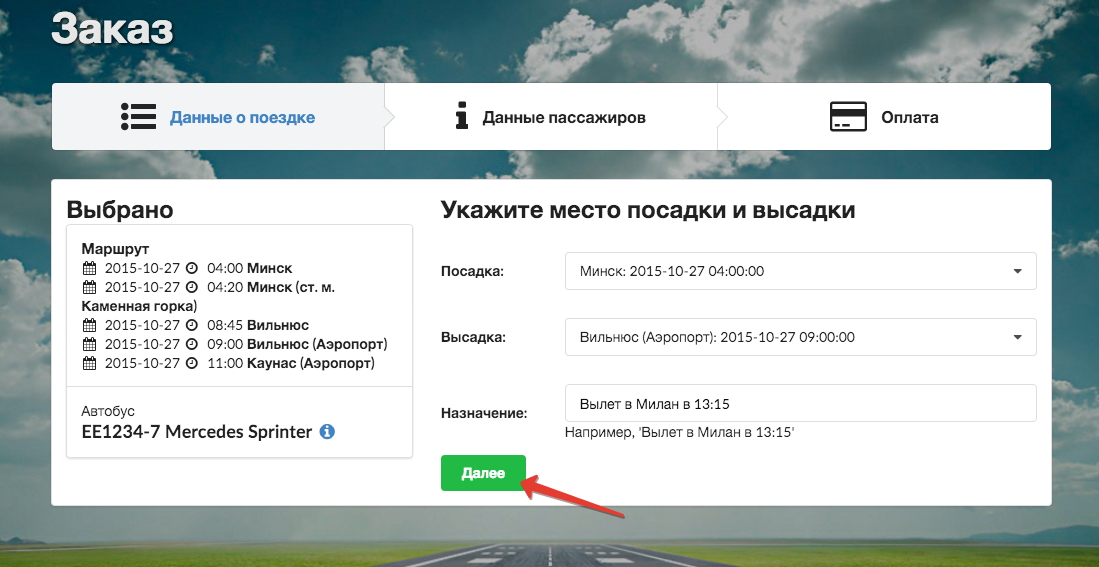
Task: Click the info icon beside Данные пассажиров
Action: tap(461, 117)
